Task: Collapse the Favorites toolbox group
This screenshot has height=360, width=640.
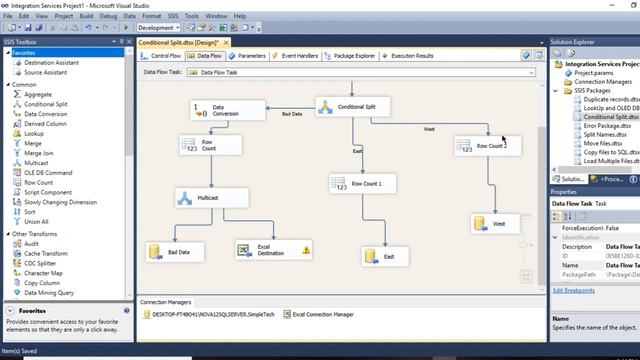Action: (8, 53)
